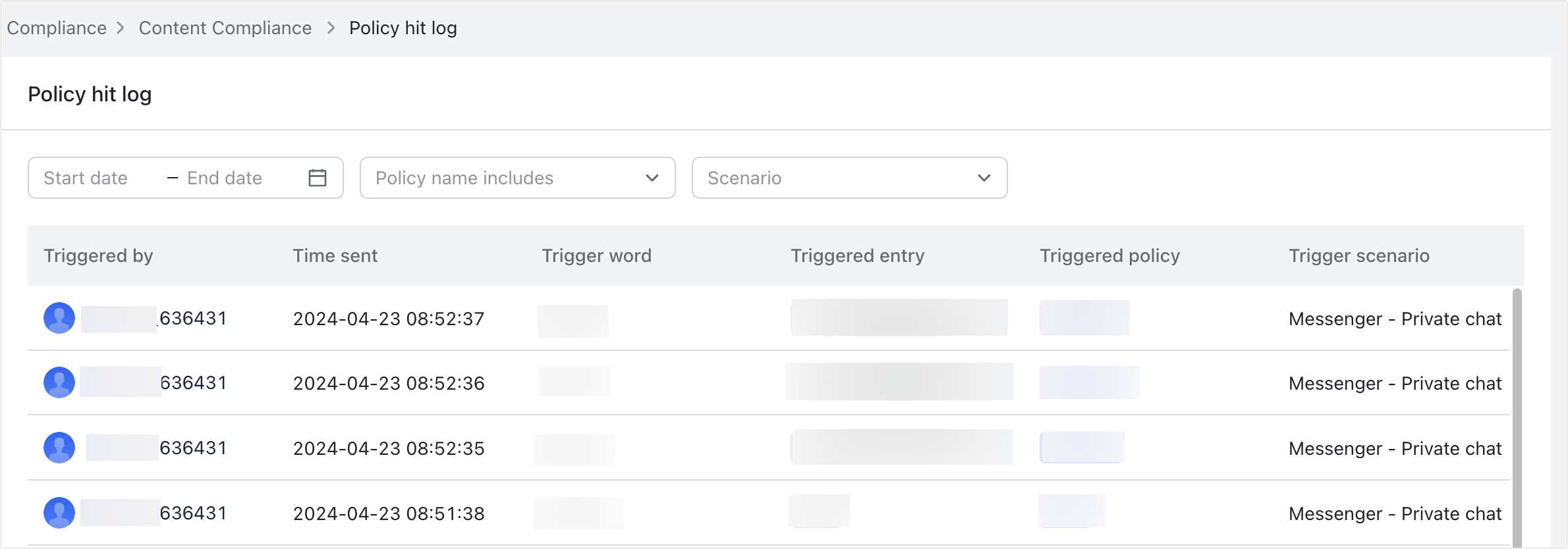Click avatar in the 08:52:35 row
Screen dimensions: 1568x549
click(59, 448)
